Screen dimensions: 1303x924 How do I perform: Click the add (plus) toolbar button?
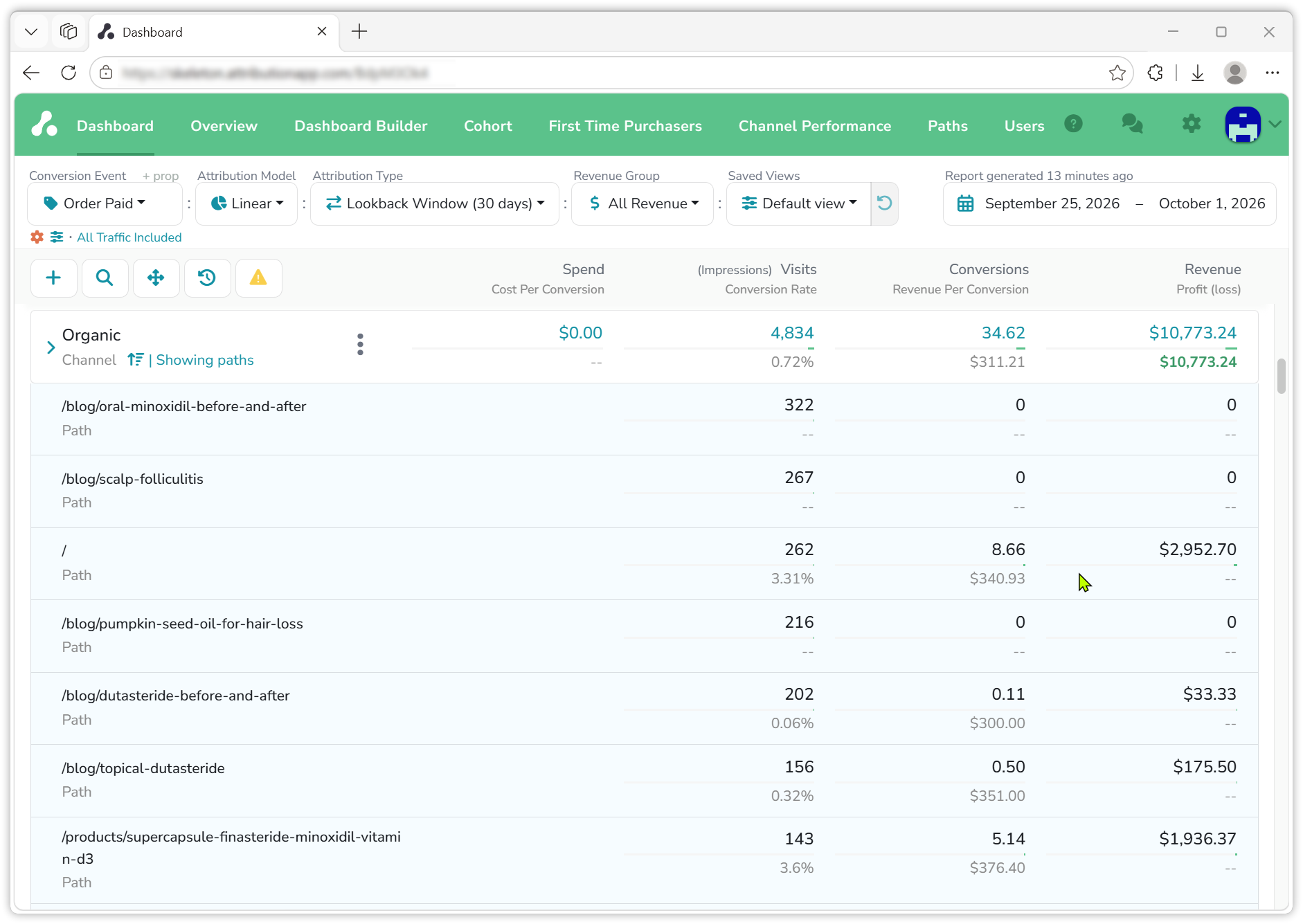[53, 278]
